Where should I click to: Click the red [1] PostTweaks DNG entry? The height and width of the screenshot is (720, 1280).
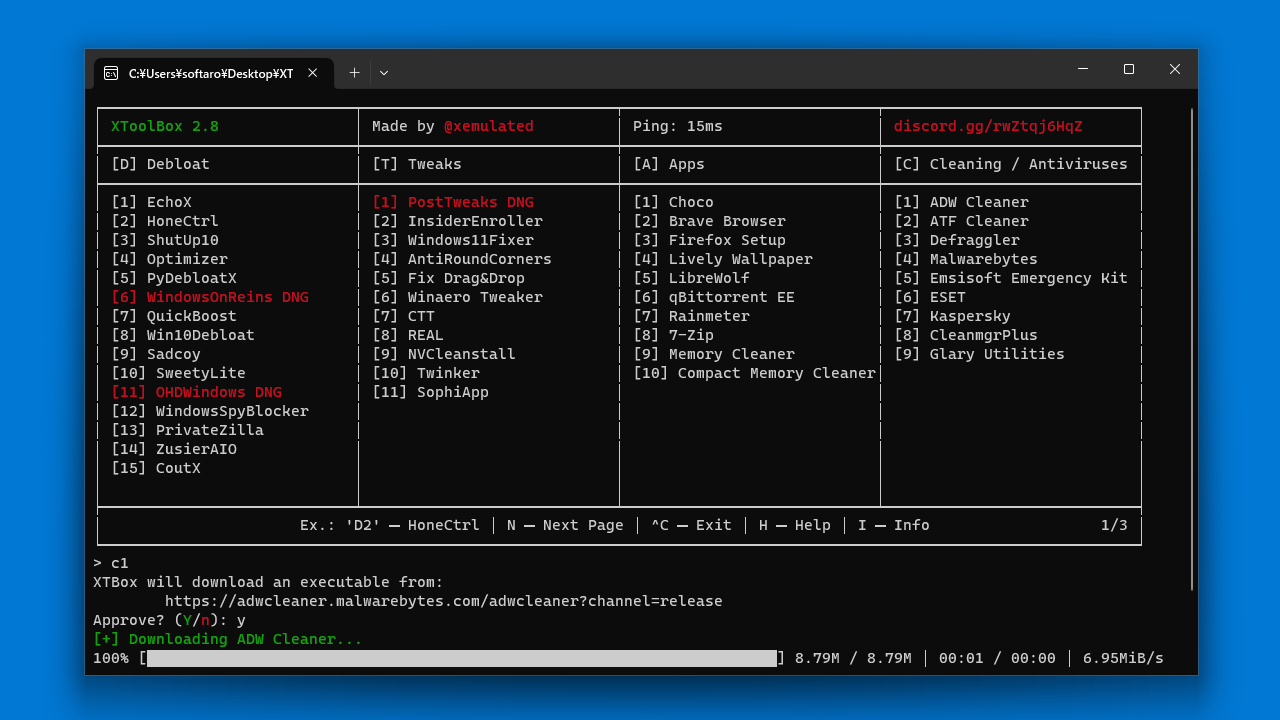pos(453,202)
